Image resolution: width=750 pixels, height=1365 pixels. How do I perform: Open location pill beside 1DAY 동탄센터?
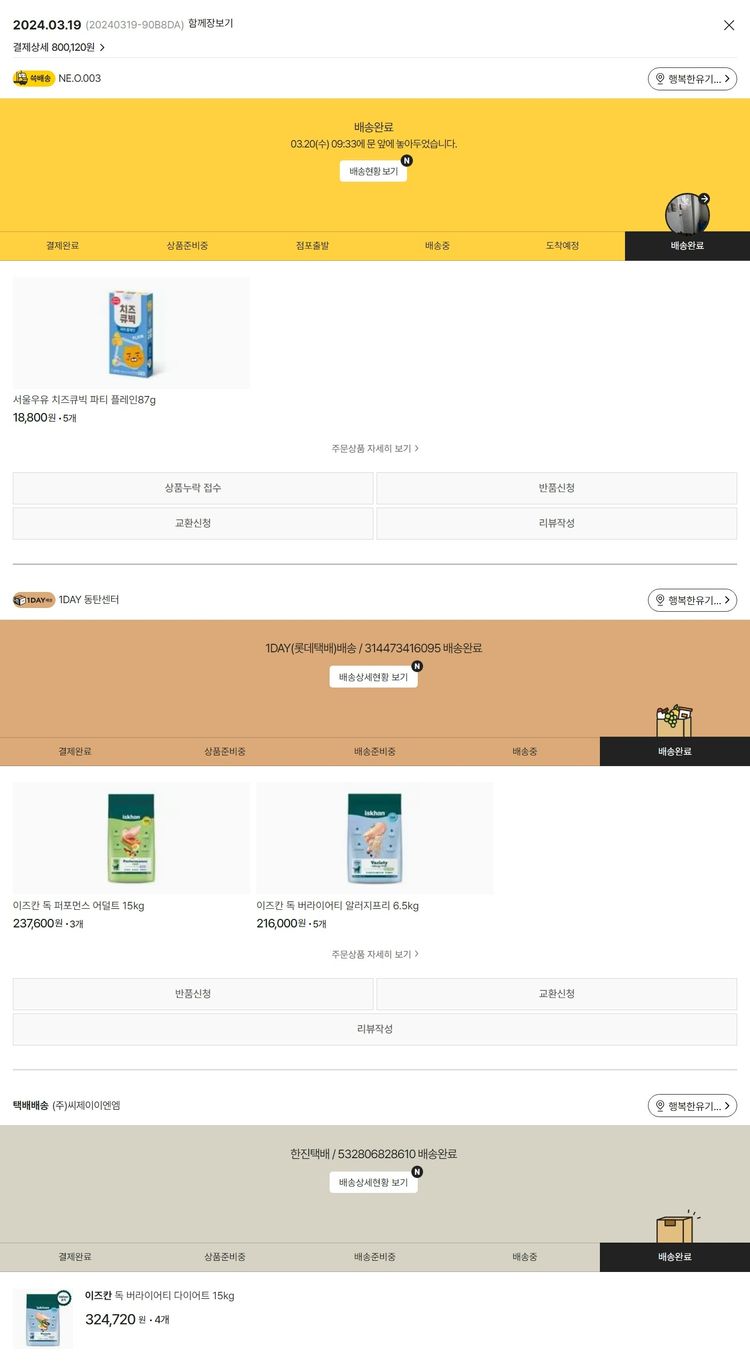tap(692, 600)
